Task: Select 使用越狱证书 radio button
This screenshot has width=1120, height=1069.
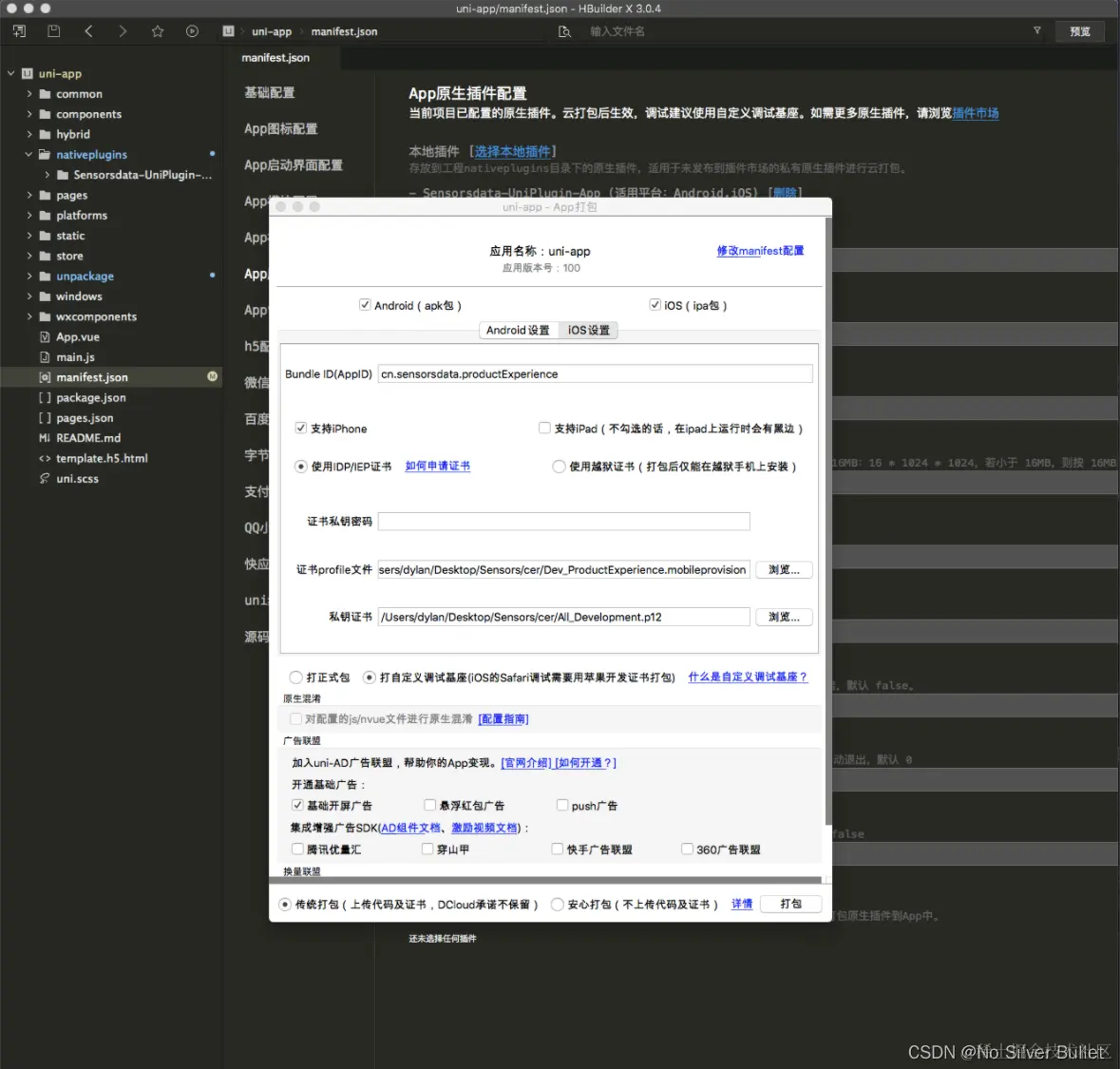Action: (559, 467)
